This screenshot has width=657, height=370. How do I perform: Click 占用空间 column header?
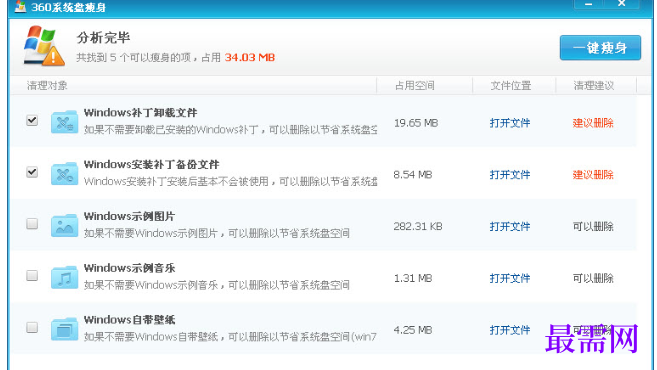[x=415, y=85]
